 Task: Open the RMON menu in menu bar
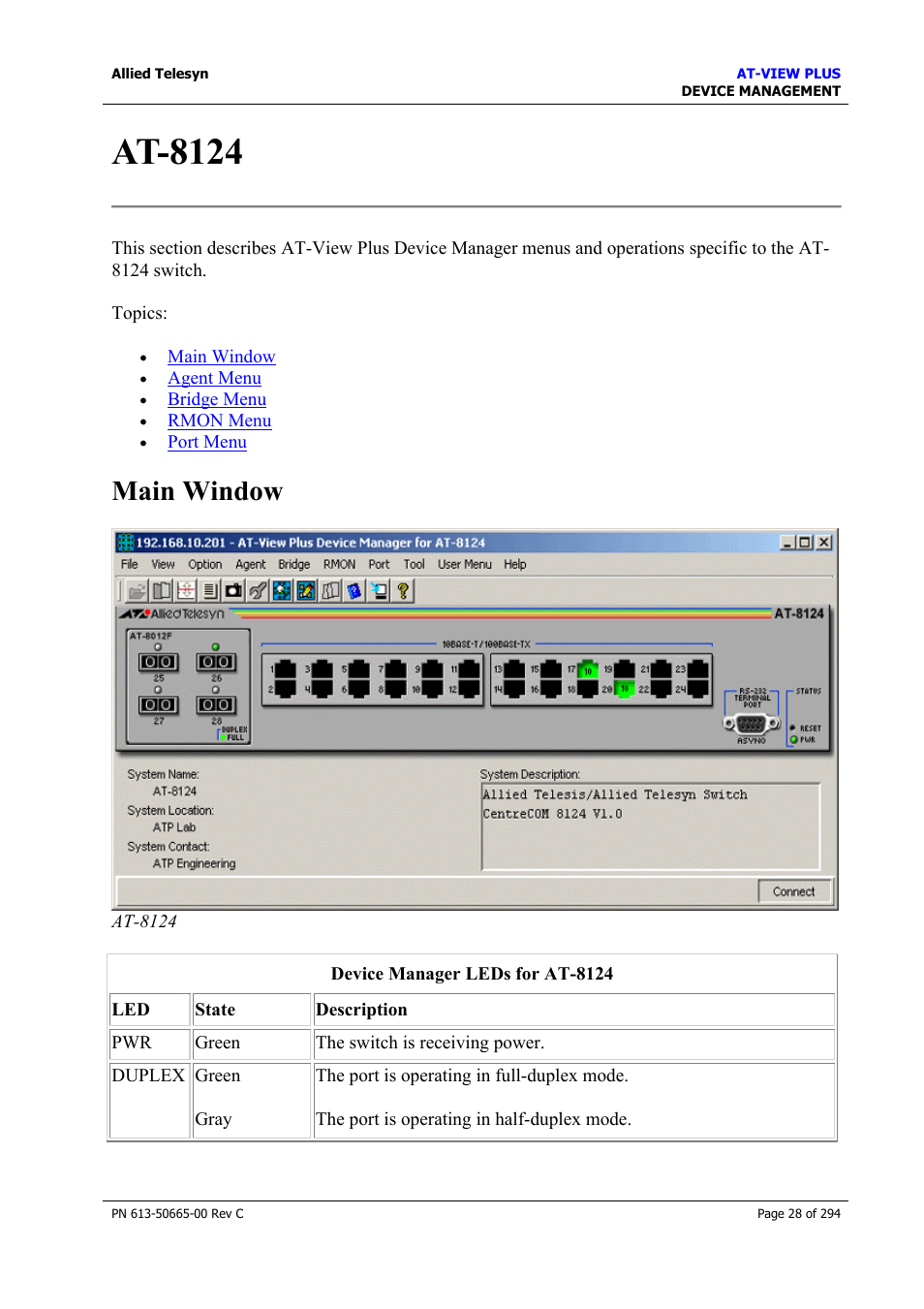(340, 564)
